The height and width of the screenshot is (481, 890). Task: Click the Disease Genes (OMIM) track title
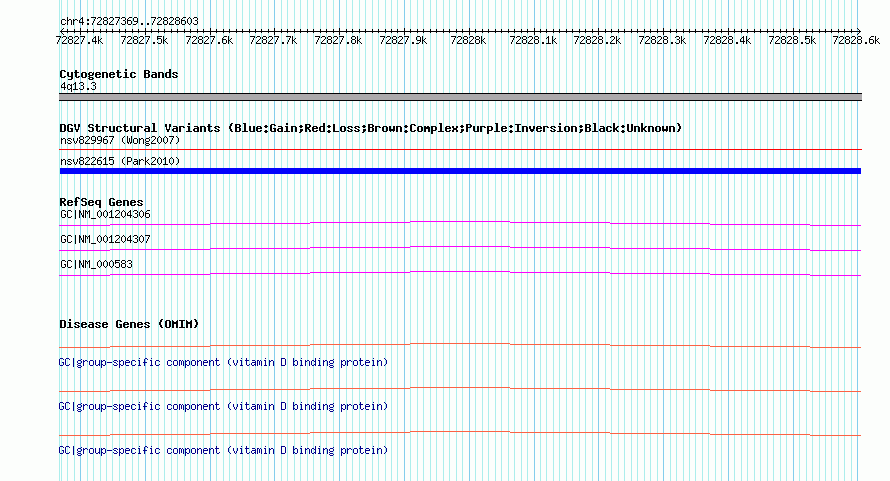[x=129, y=324]
